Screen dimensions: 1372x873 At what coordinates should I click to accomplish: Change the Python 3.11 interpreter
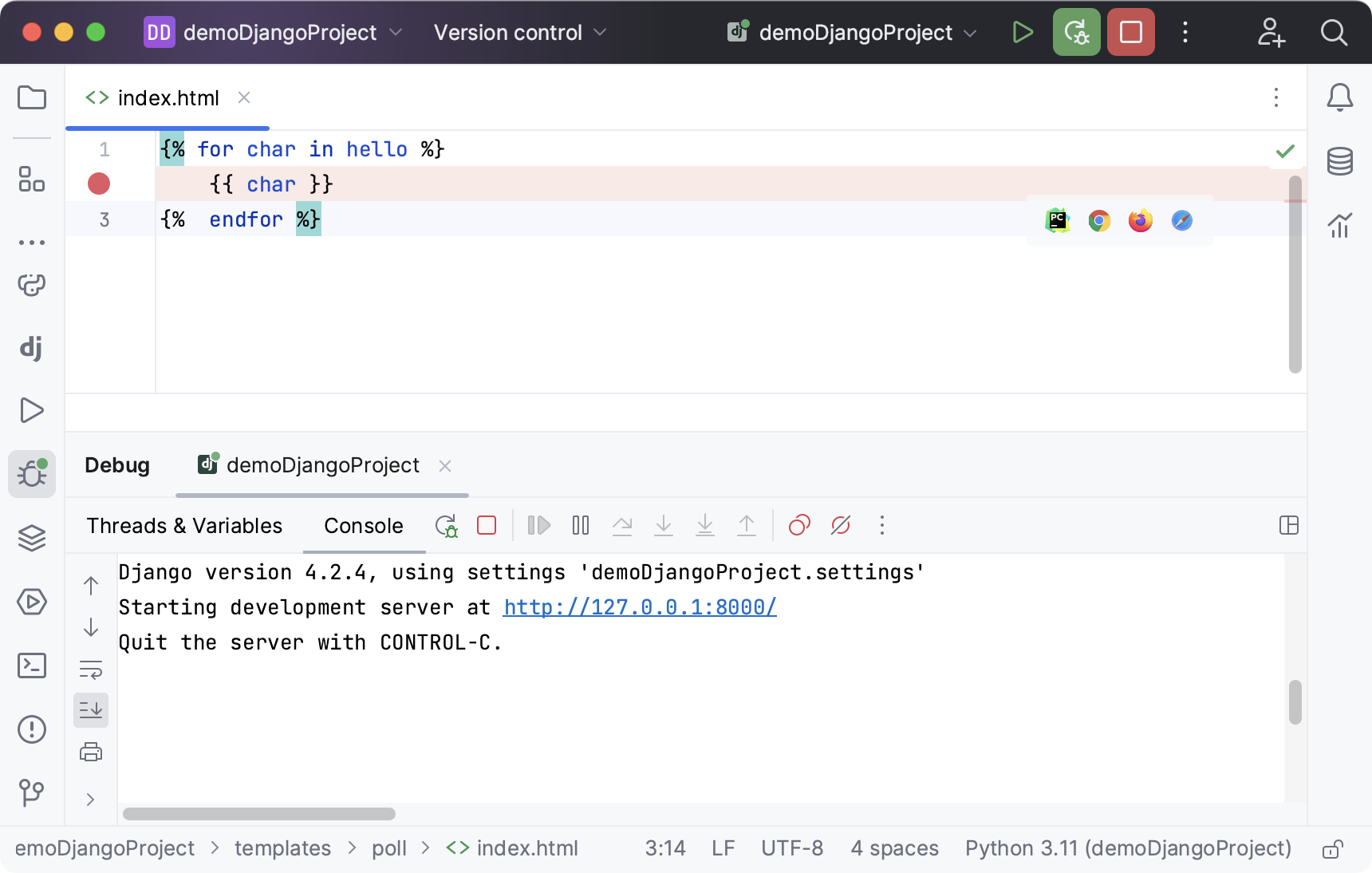click(1127, 848)
